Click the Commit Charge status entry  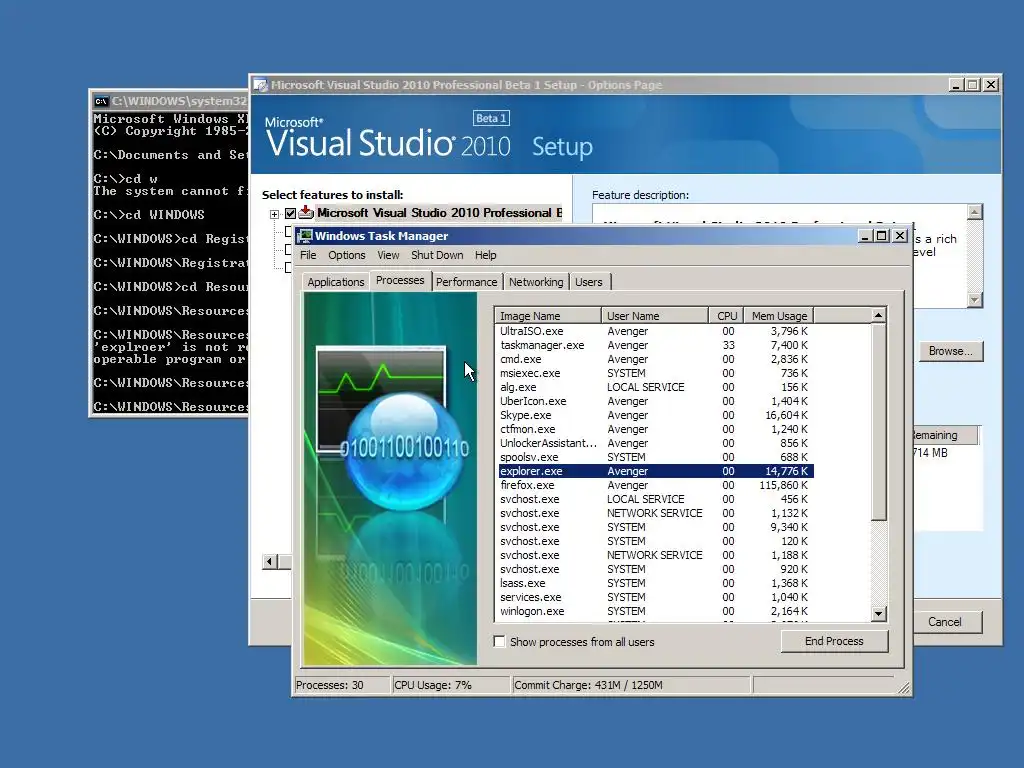[x=631, y=685]
